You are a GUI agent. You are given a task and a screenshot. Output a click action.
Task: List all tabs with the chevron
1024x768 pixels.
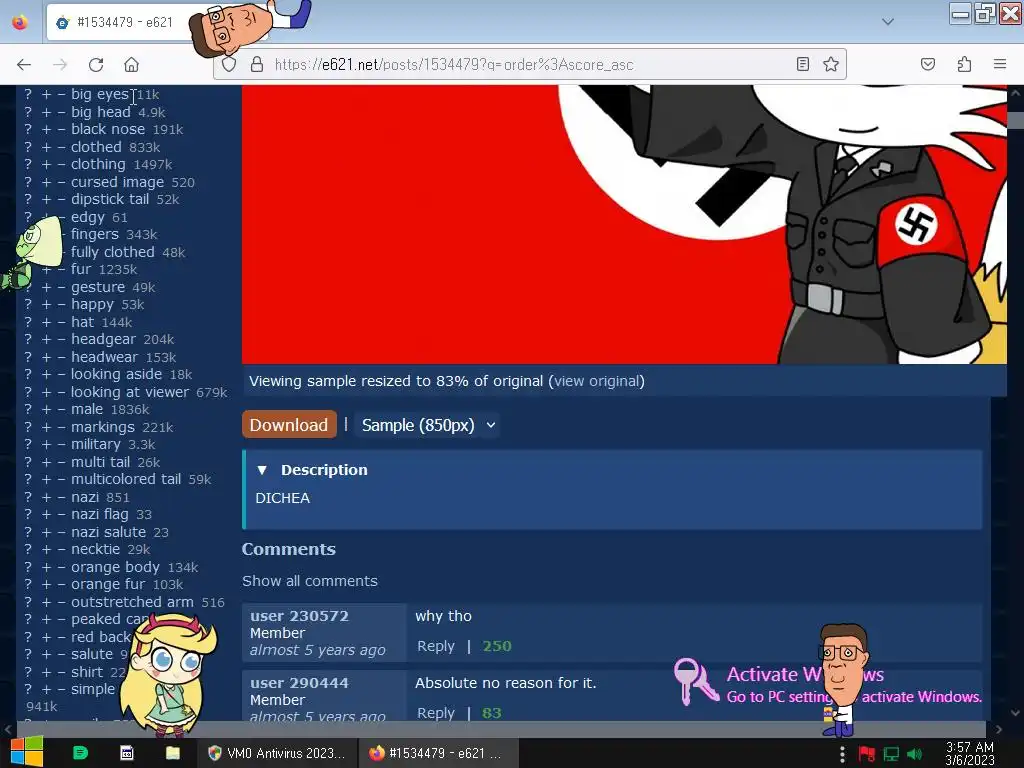tap(888, 22)
